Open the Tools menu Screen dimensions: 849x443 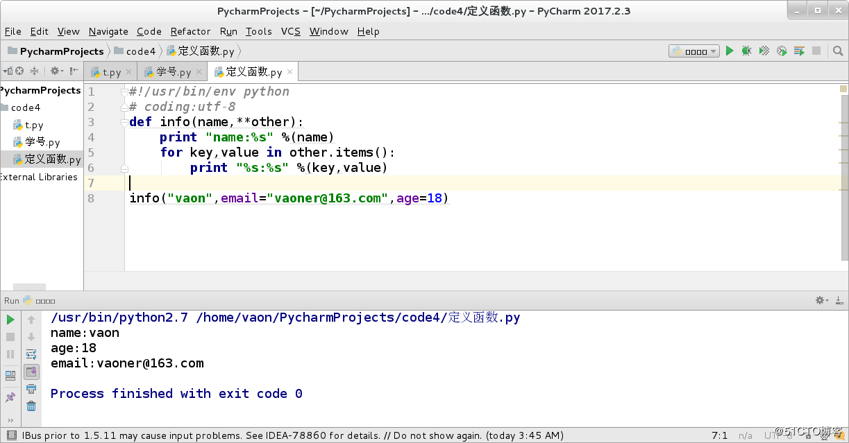[259, 31]
